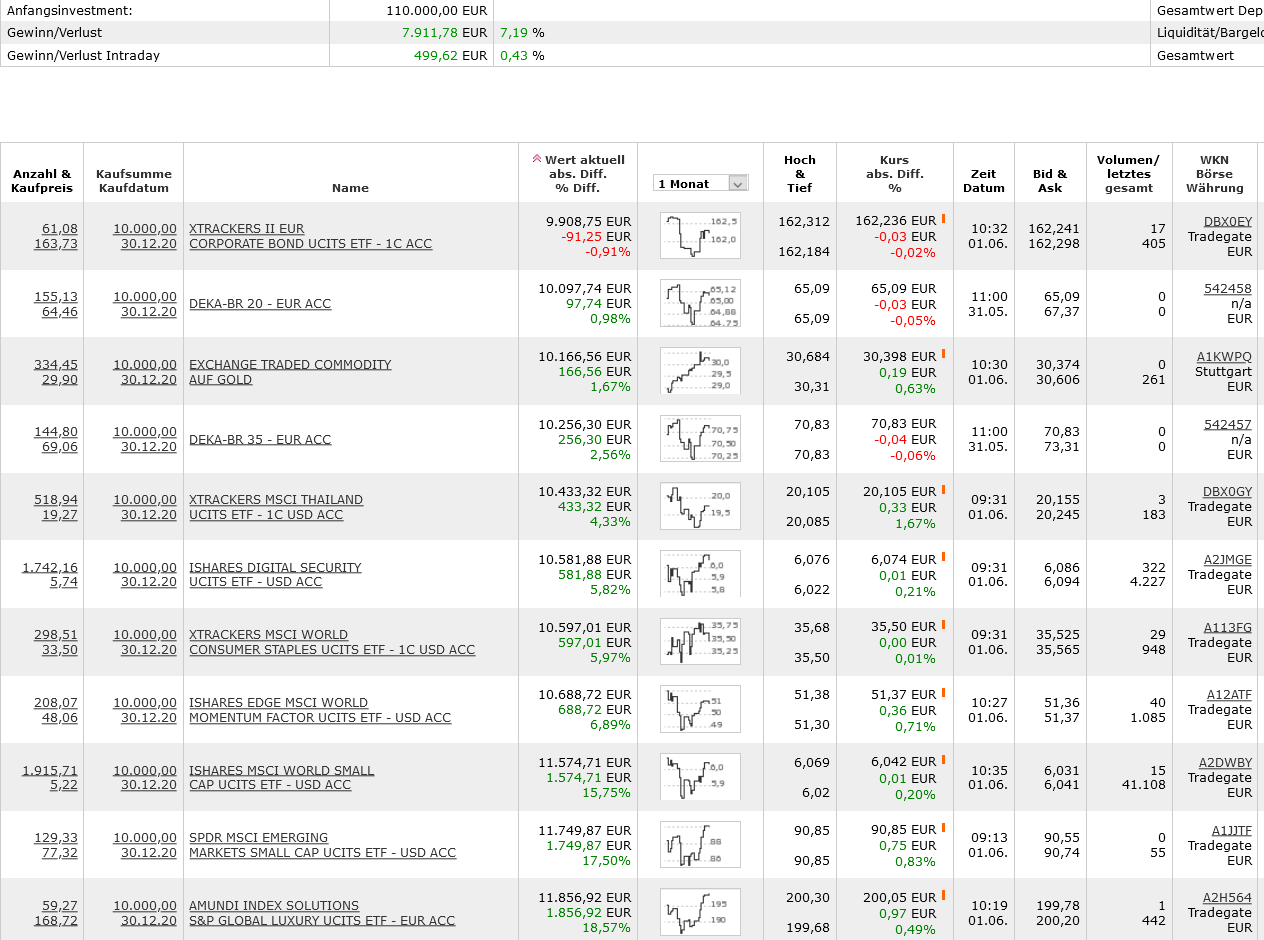
Task: Open mini chart for iShares Digital Security
Action: coord(700,574)
